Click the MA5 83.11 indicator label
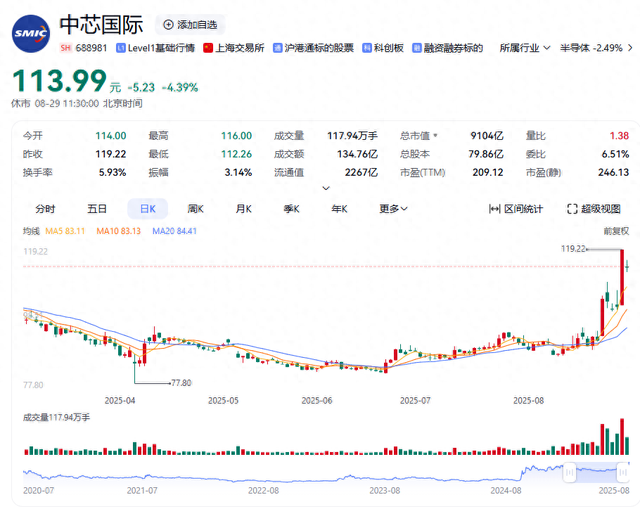The width and height of the screenshot is (640, 509). pyautogui.click(x=65, y=231)
